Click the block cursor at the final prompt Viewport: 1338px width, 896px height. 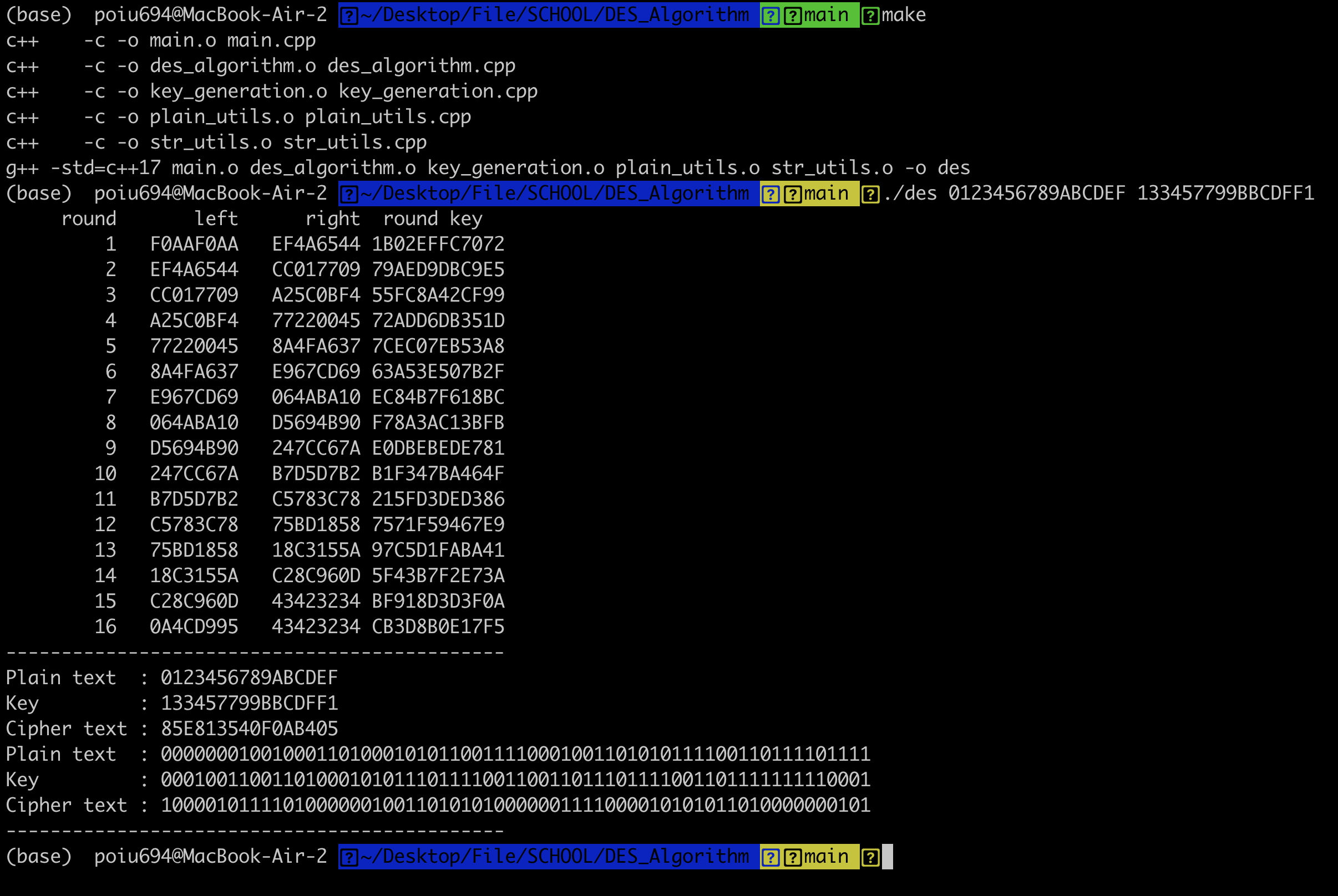[887, 857]
